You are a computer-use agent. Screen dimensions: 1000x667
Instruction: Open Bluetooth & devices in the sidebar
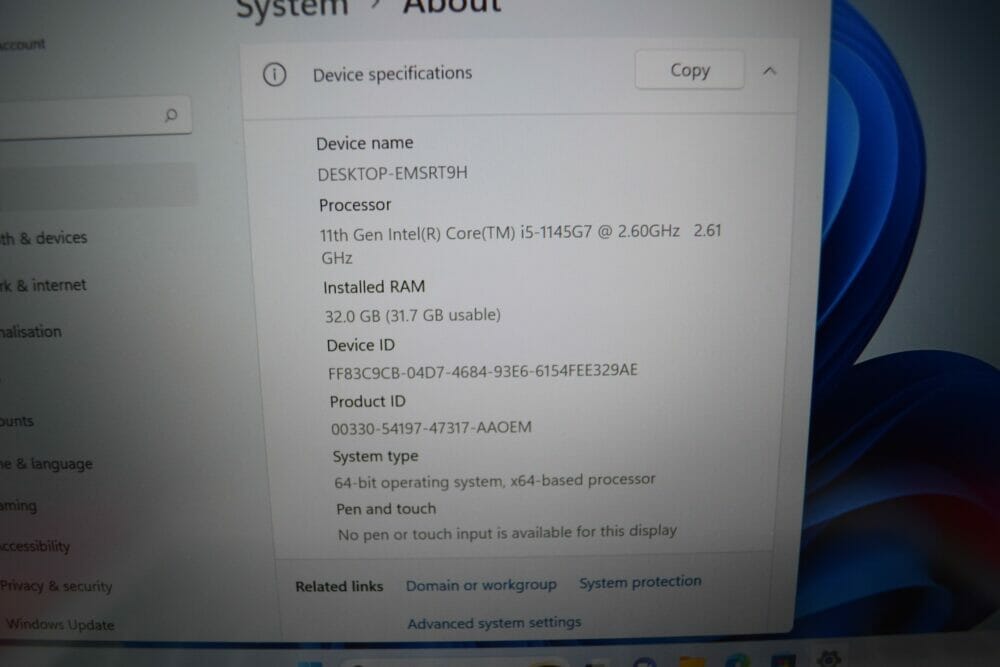(x=43, y=238)
